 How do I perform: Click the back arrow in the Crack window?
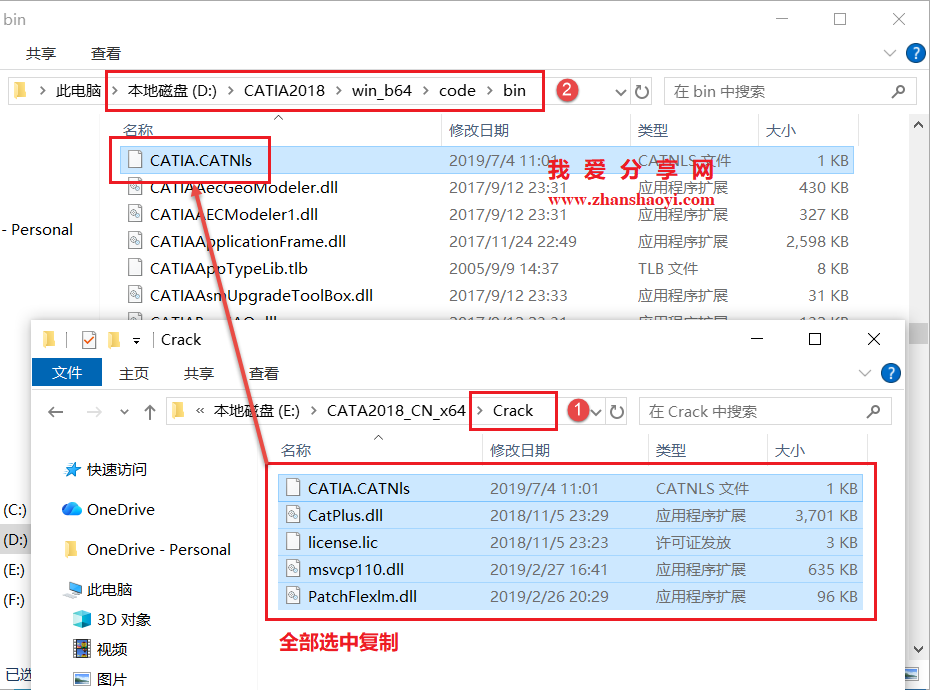[x=55, y=411]
